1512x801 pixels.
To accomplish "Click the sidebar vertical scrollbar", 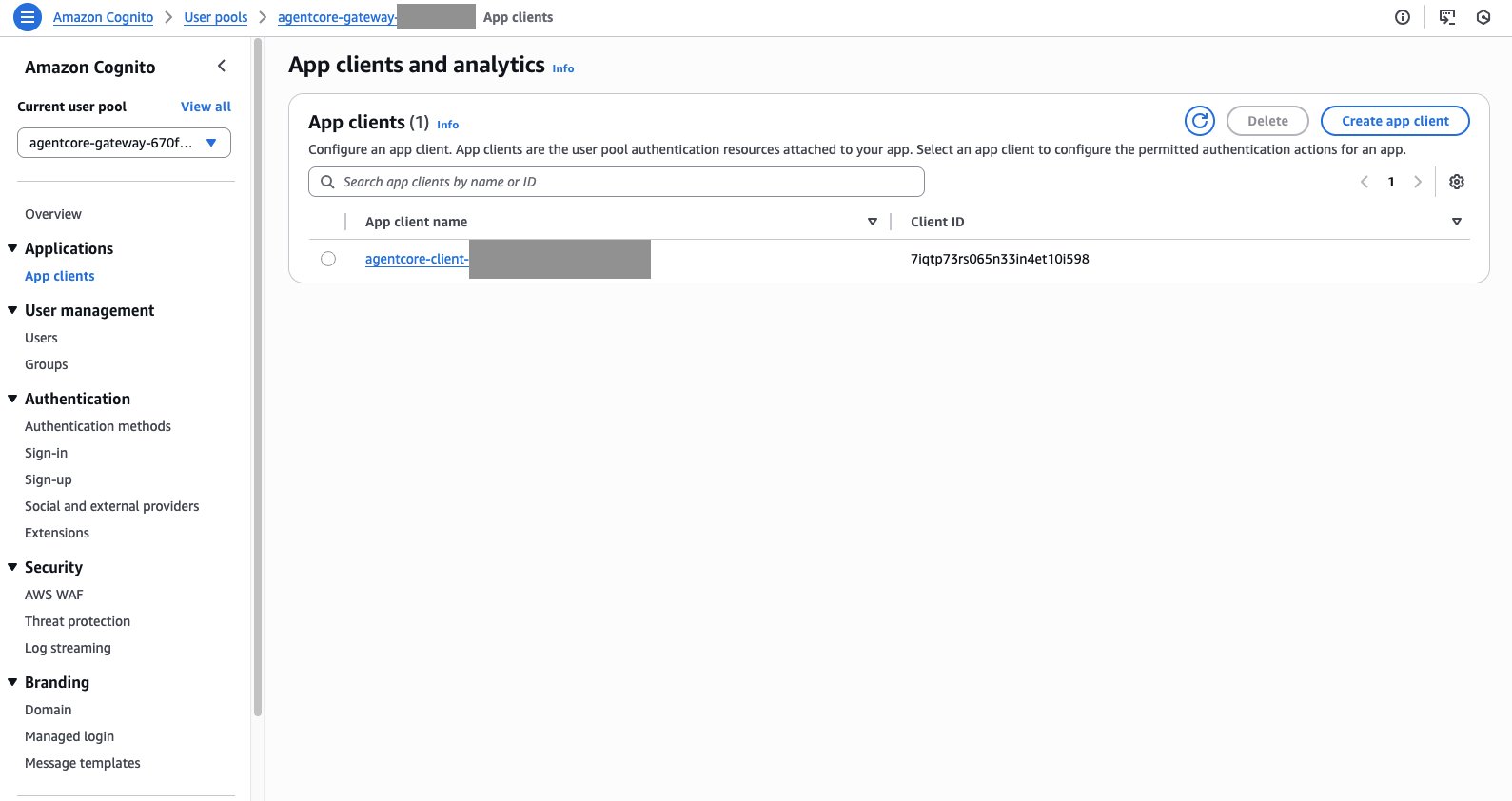I will tap(258, 381).
